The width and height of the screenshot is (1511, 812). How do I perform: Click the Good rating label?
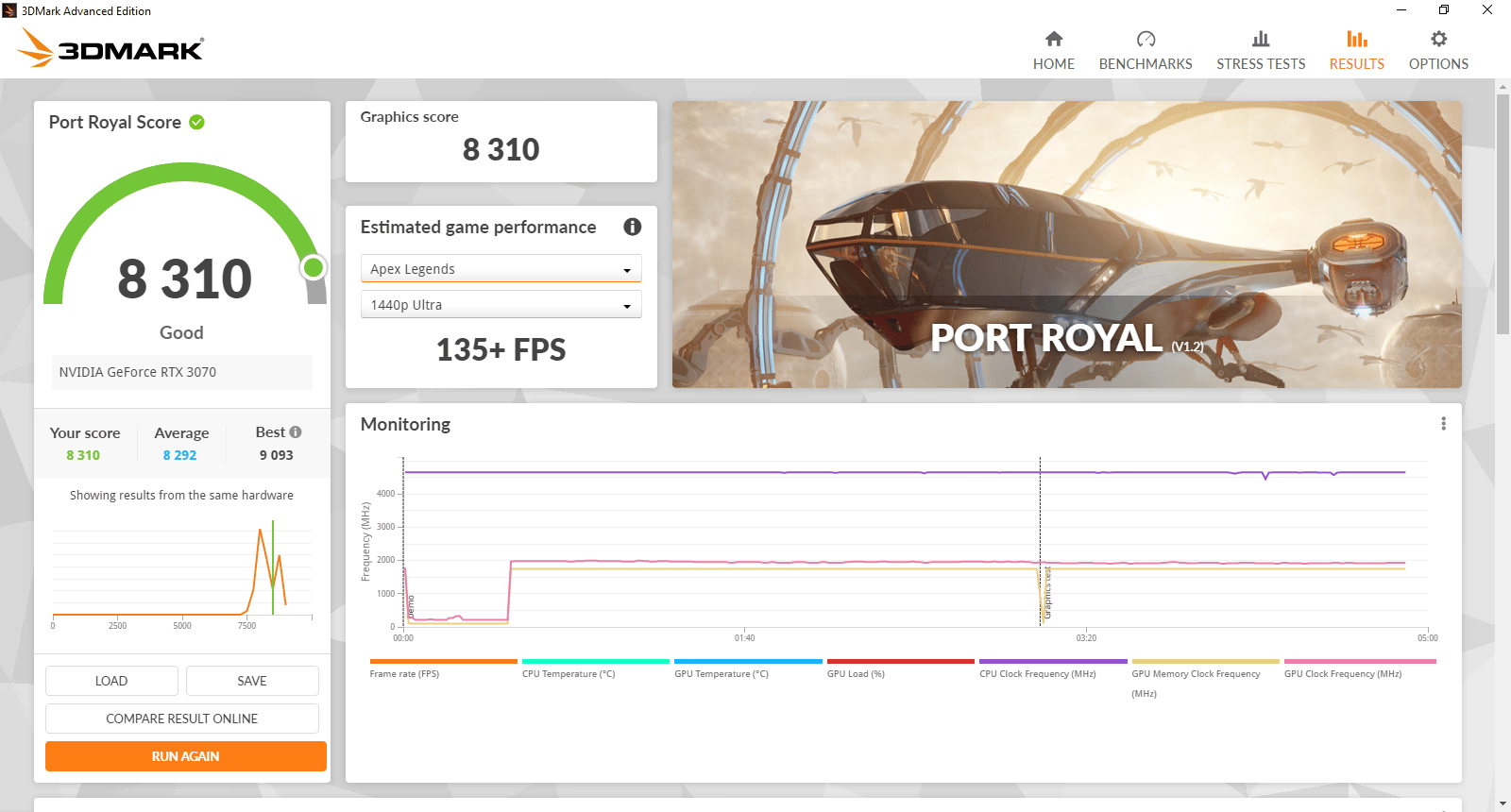tap(181, 332)
